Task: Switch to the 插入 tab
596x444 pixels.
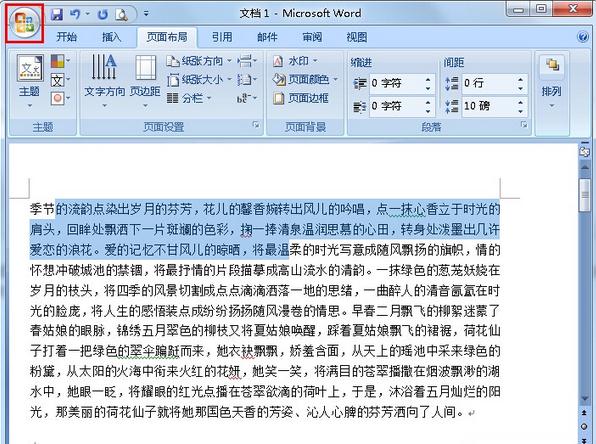Action: [111, 37]
